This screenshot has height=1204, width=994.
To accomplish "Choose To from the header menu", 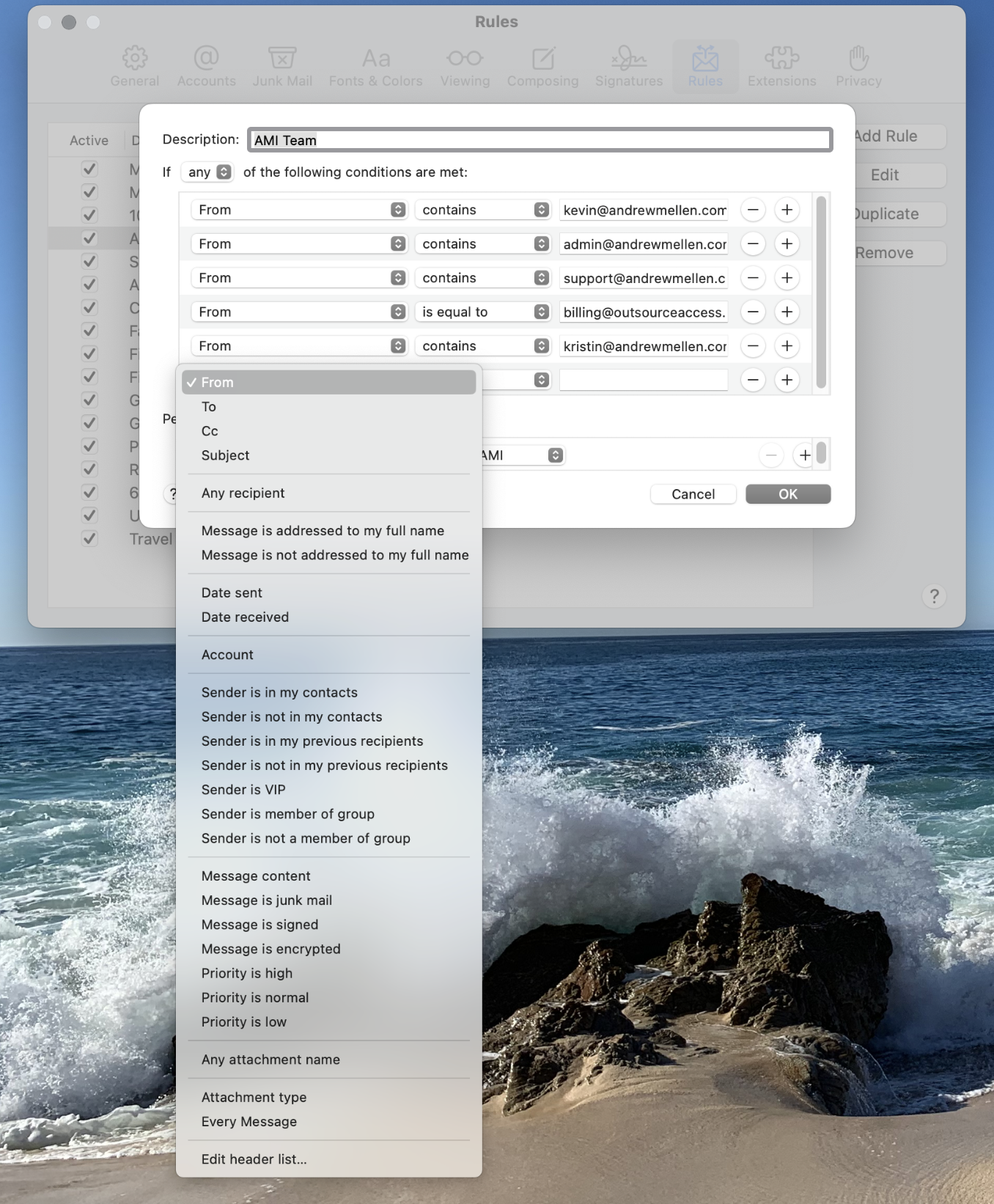I will pos(328,407).
